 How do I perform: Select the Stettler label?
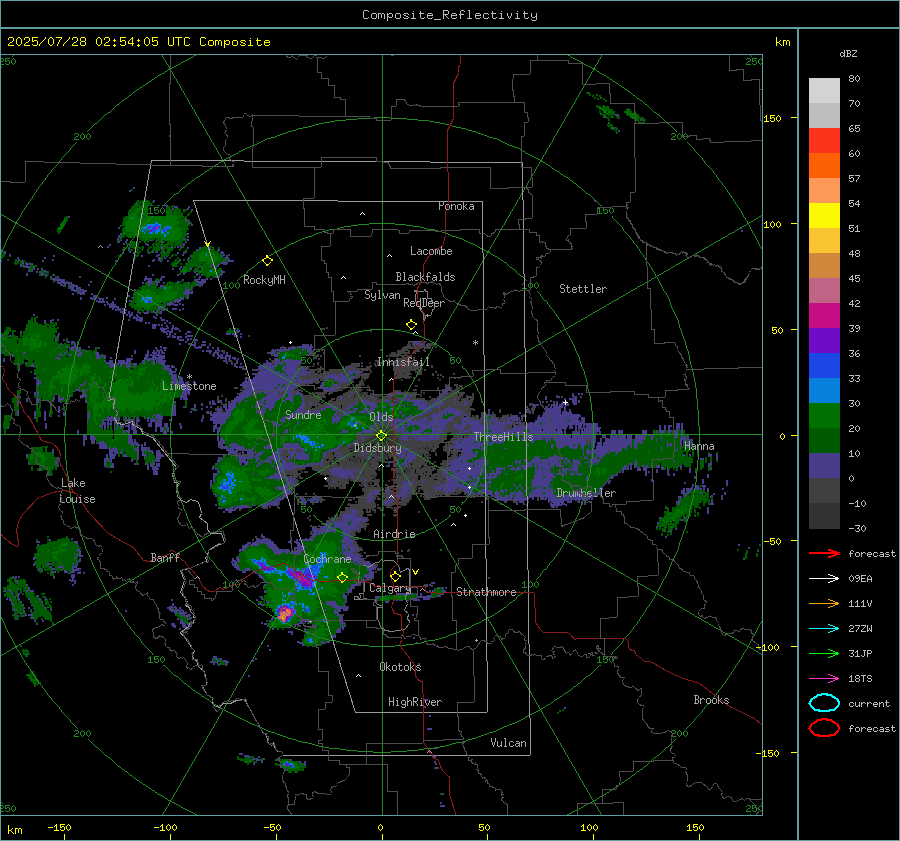coord(583,289)
